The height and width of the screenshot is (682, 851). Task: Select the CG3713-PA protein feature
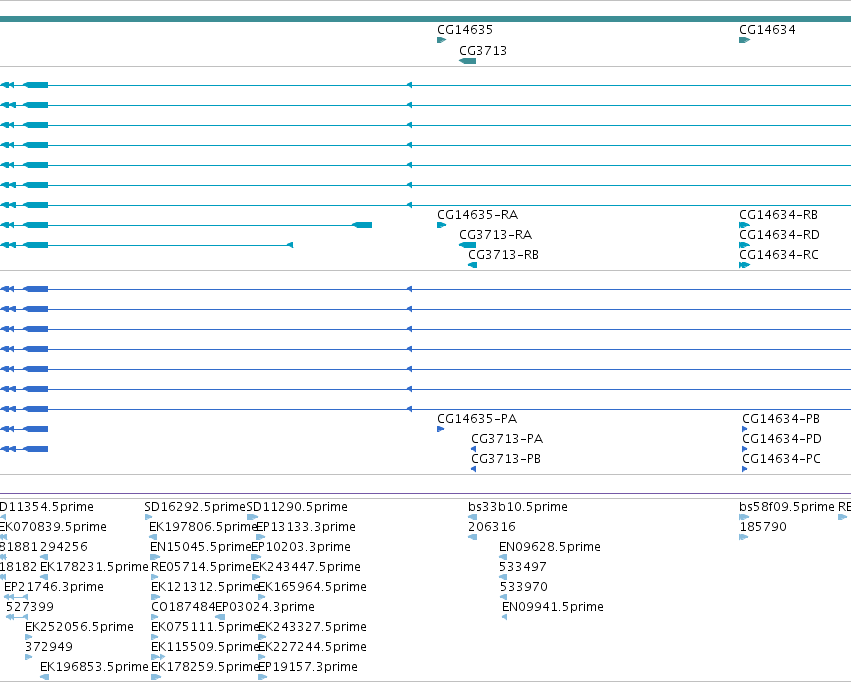[474, 449]
